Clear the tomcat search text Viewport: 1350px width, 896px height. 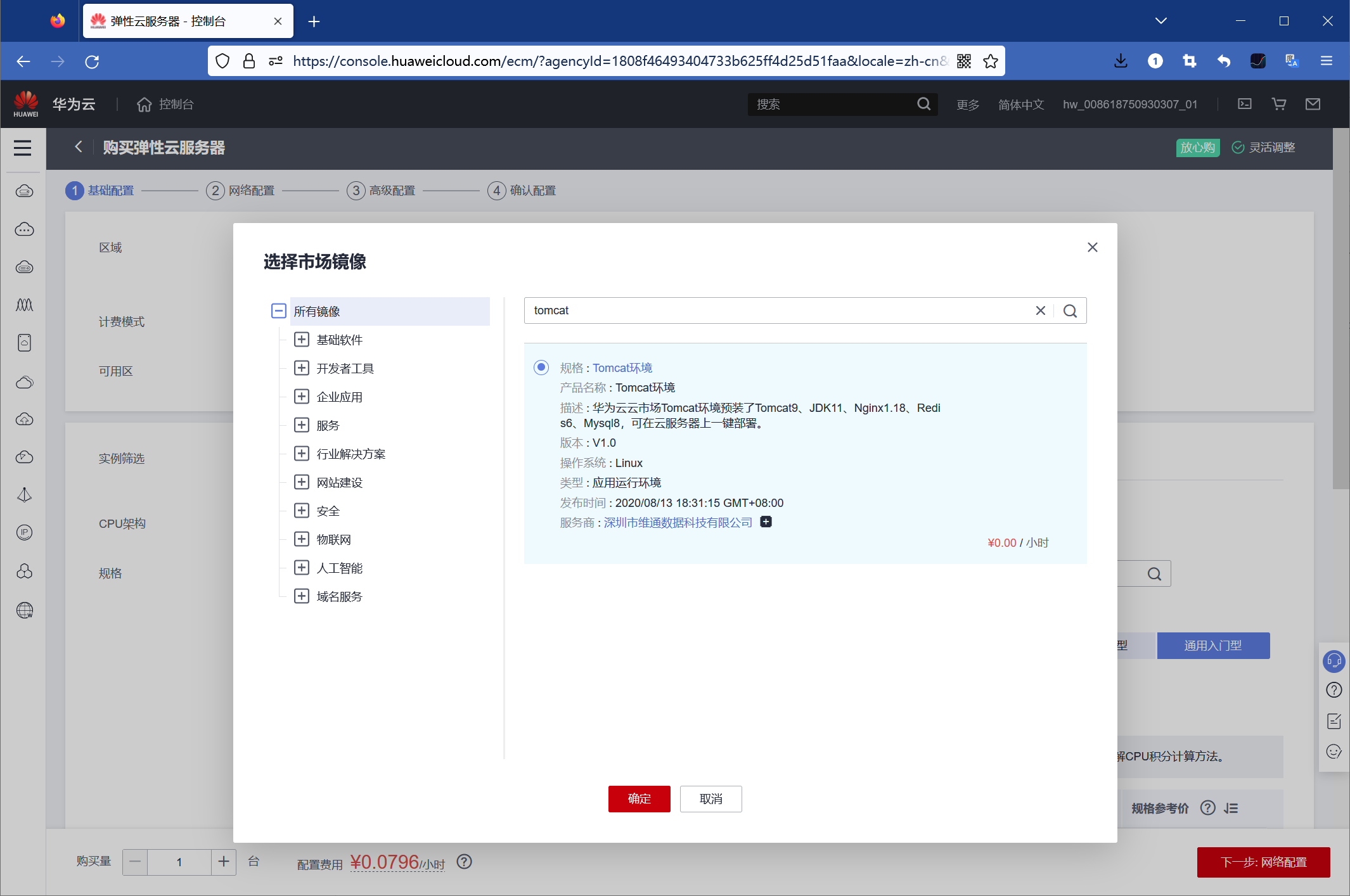point(1040,310)
